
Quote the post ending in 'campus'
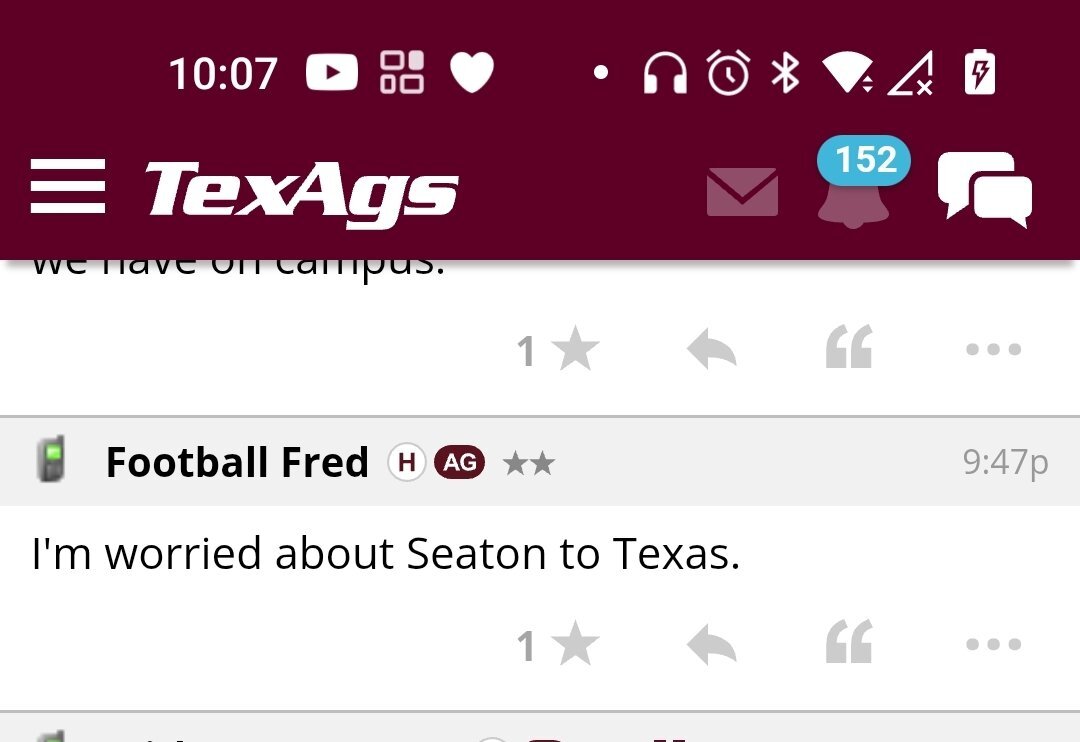tap(849, 349)
